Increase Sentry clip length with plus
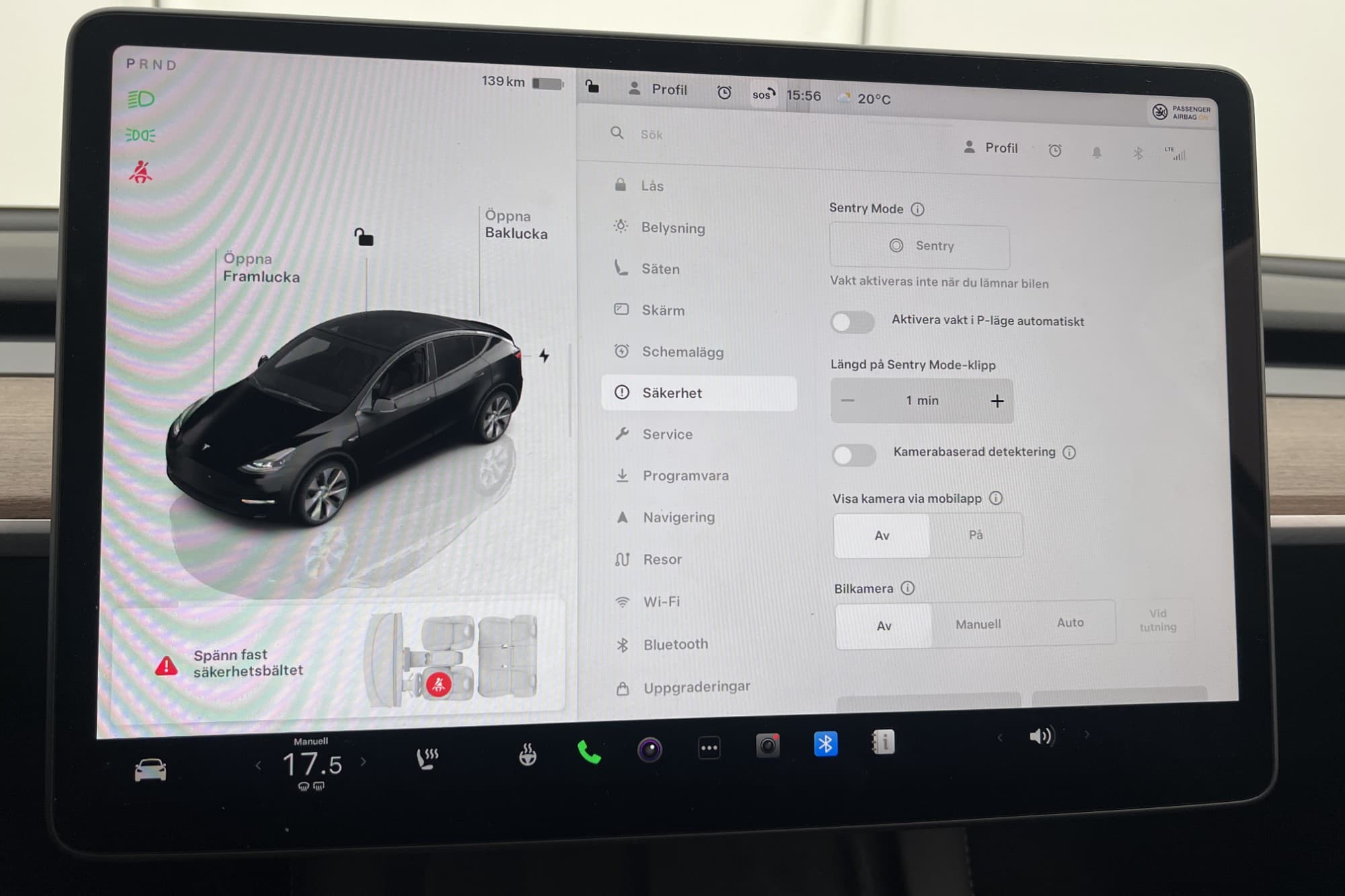This screenshot has height=896, width=1345. 997,401
